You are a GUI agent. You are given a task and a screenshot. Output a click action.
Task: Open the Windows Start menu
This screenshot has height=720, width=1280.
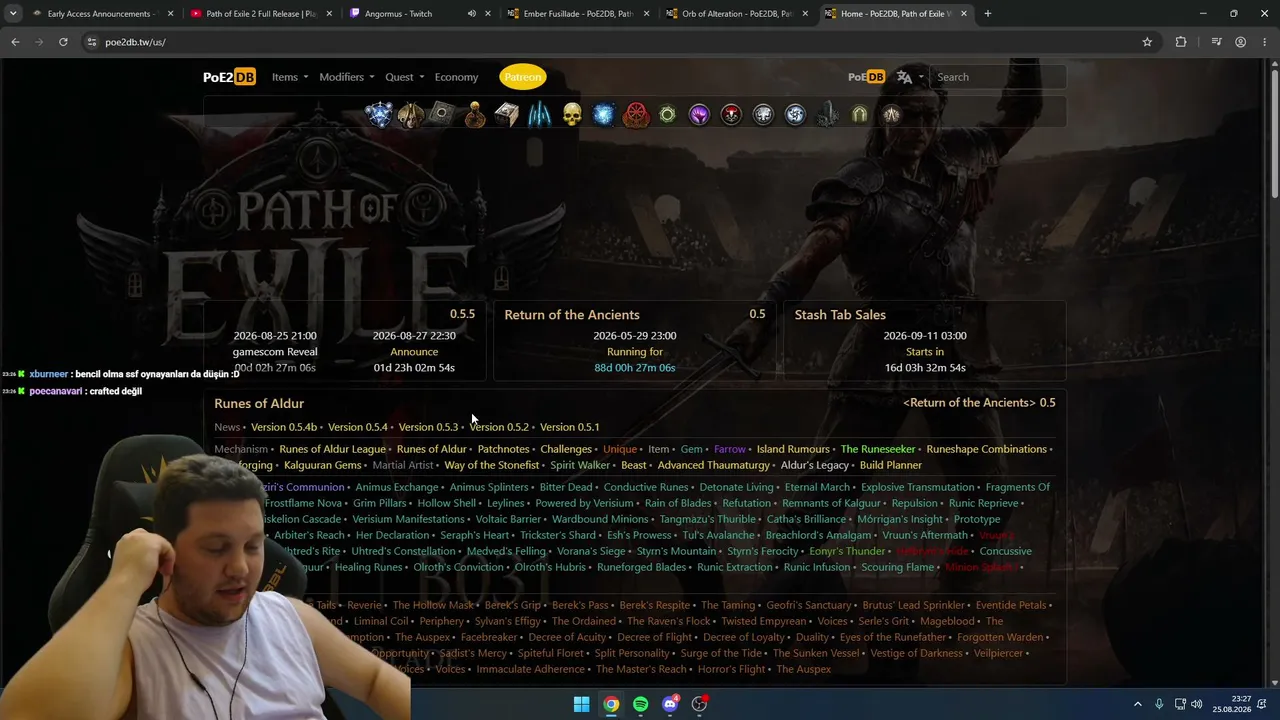pos(581,704)
